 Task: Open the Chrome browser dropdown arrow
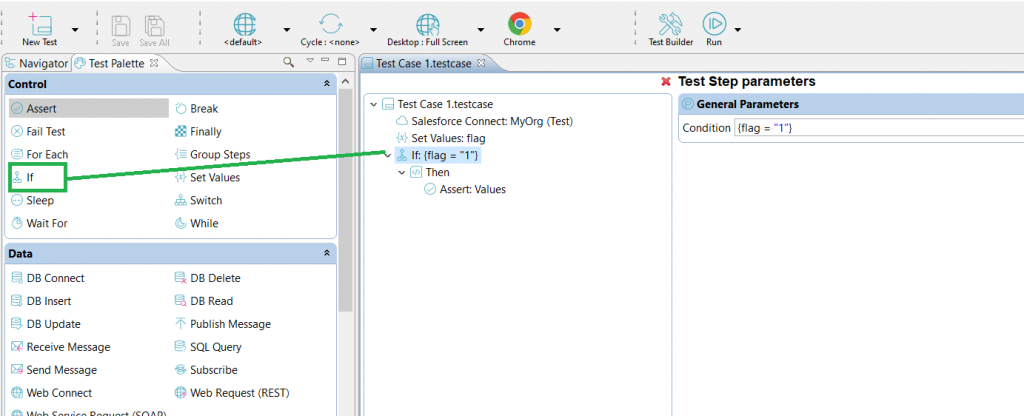pos(557,29)
